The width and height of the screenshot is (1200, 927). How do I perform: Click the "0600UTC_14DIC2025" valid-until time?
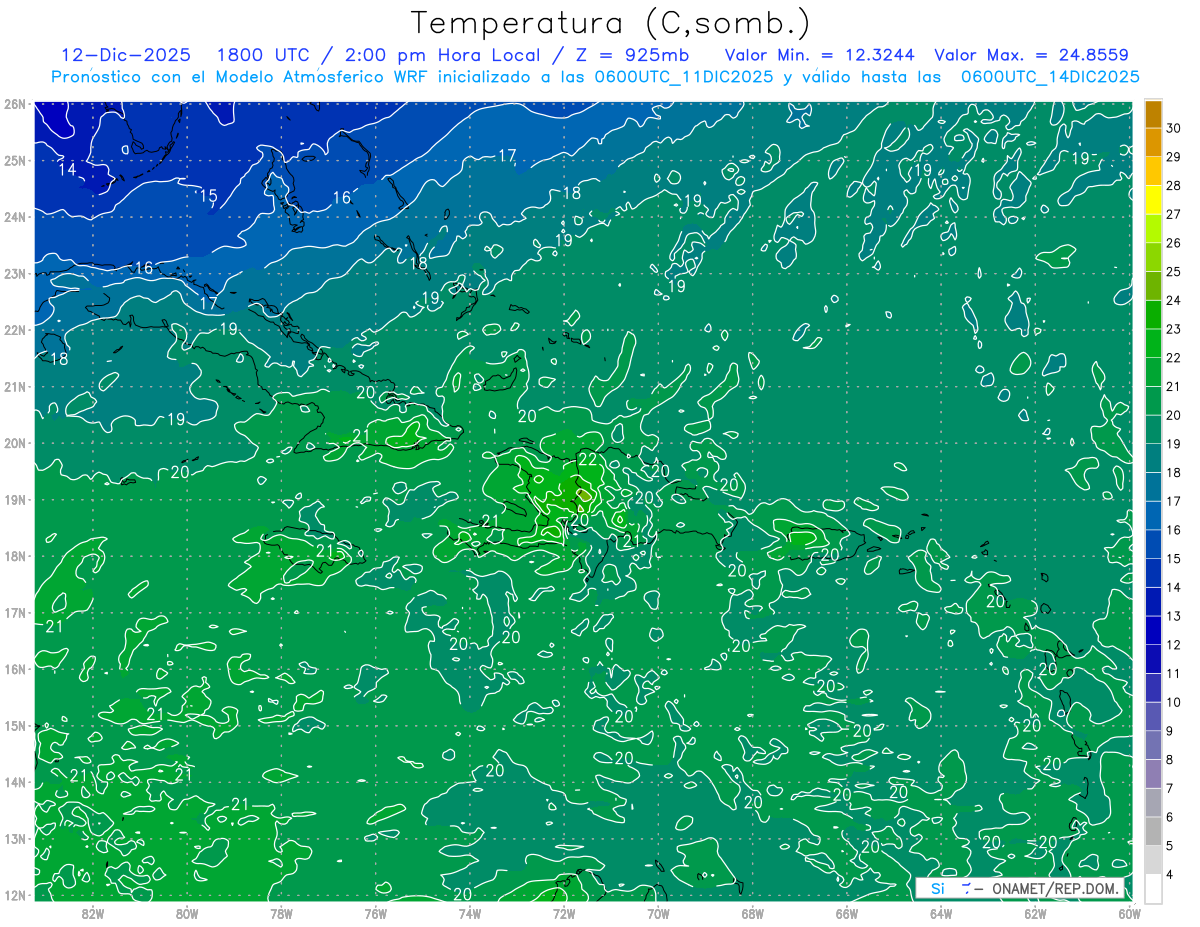[x=1050, y=77]
